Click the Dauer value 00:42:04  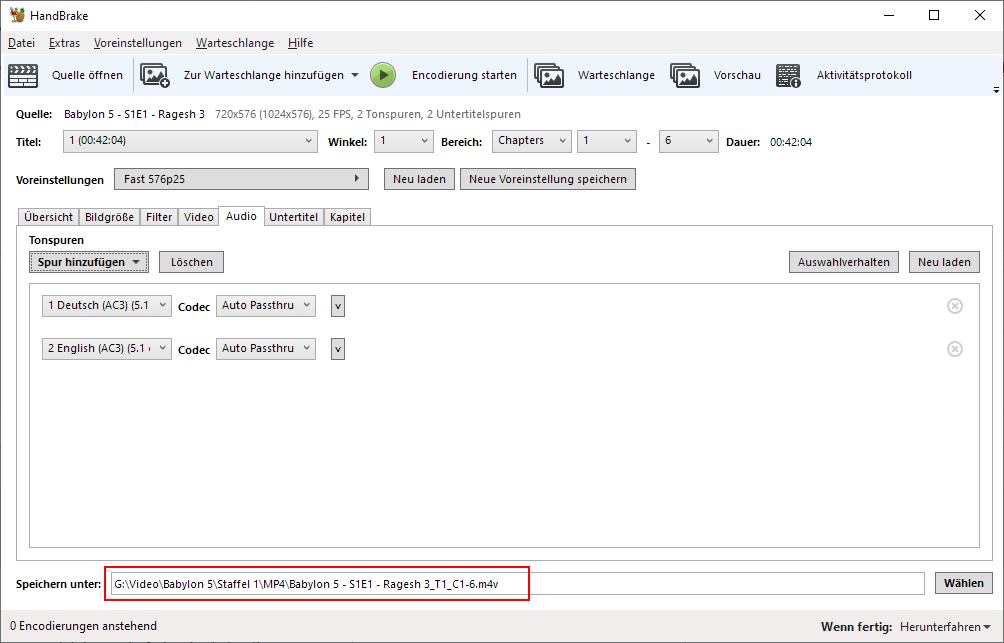pos(791,142)
